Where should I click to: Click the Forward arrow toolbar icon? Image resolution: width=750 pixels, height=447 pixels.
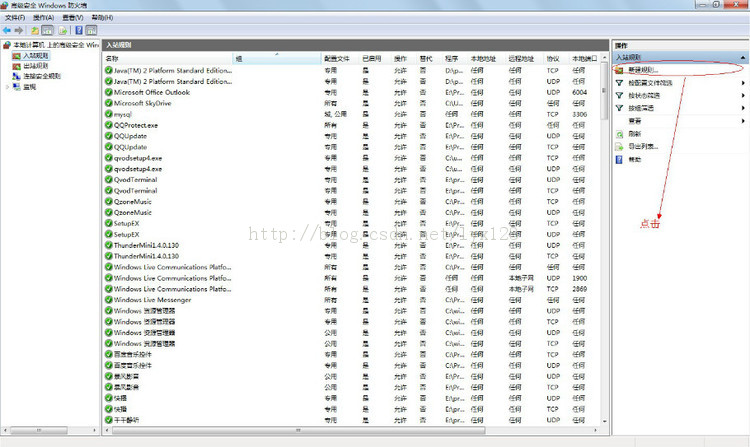(19, 30)
